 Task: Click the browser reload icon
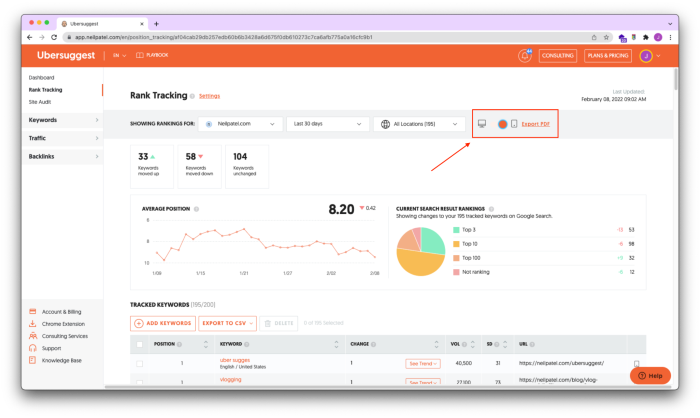(54, 38)
